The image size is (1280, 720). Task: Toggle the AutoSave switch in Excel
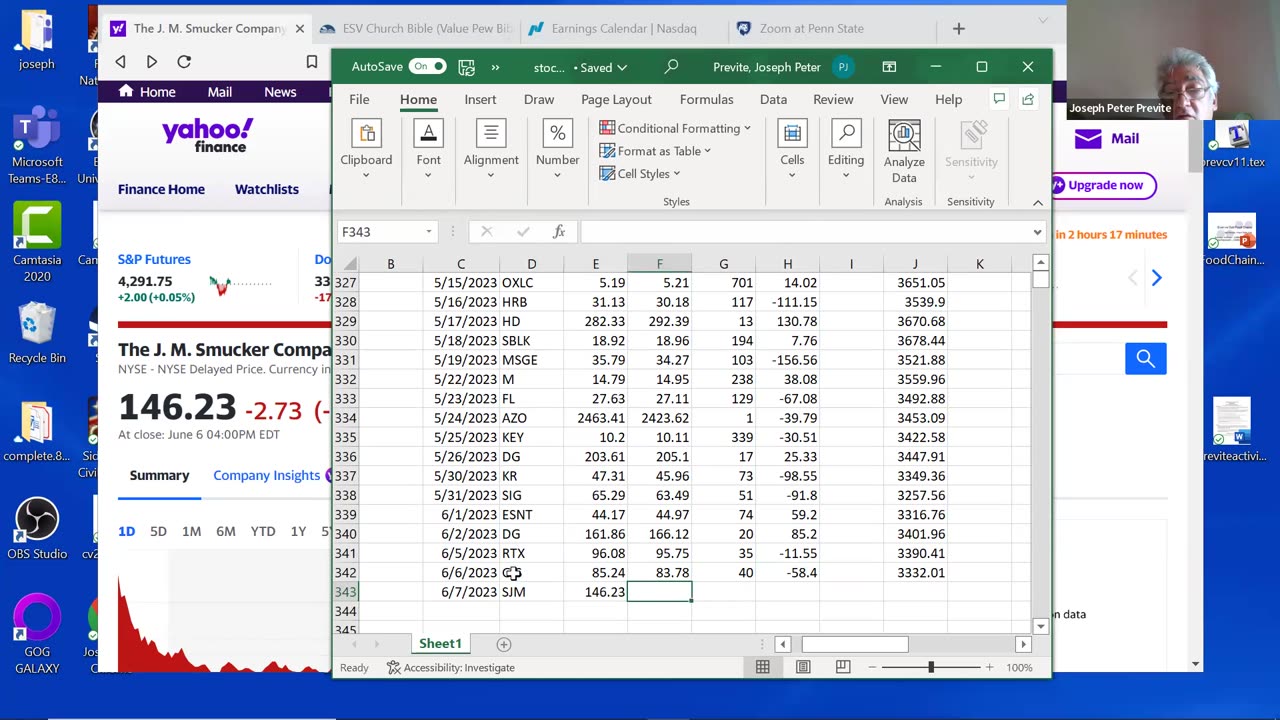427,67
